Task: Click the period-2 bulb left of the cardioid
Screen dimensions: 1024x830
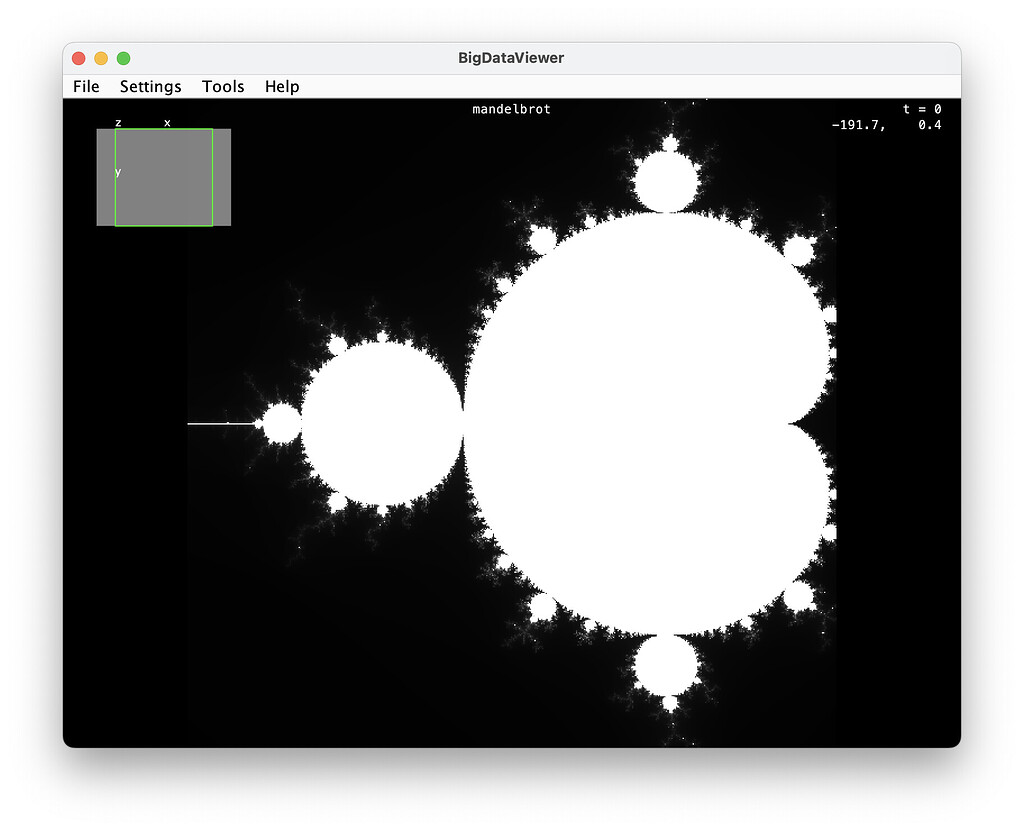Action: 380,420
